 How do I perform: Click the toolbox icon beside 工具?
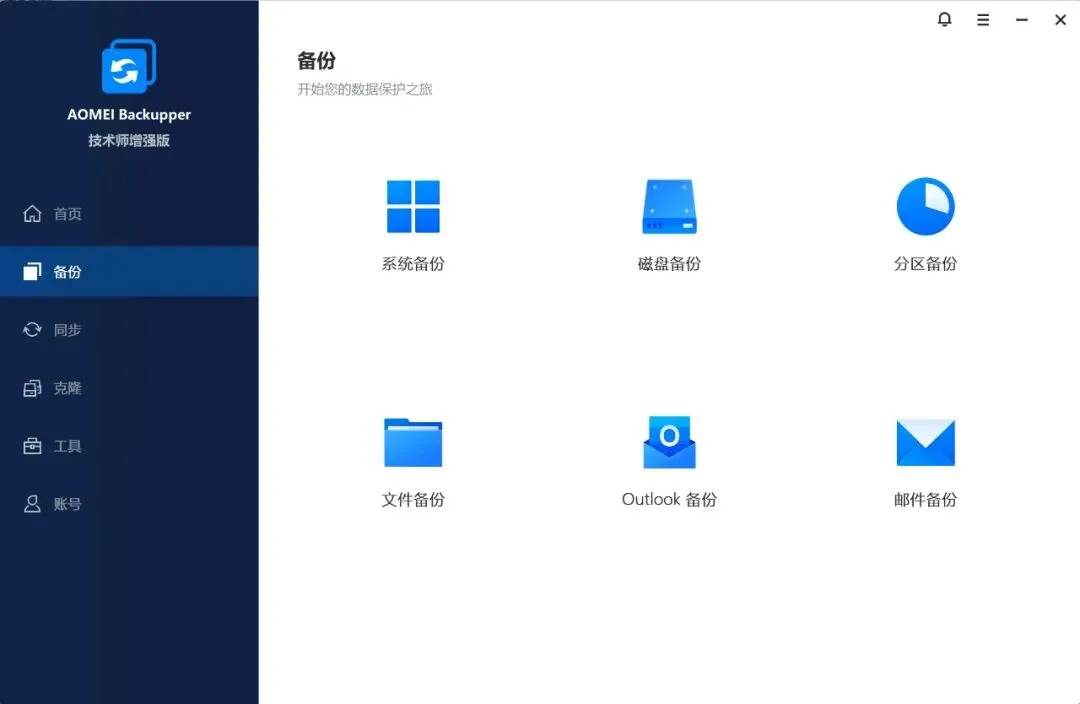pyautogui.click(x=32, y=446)
